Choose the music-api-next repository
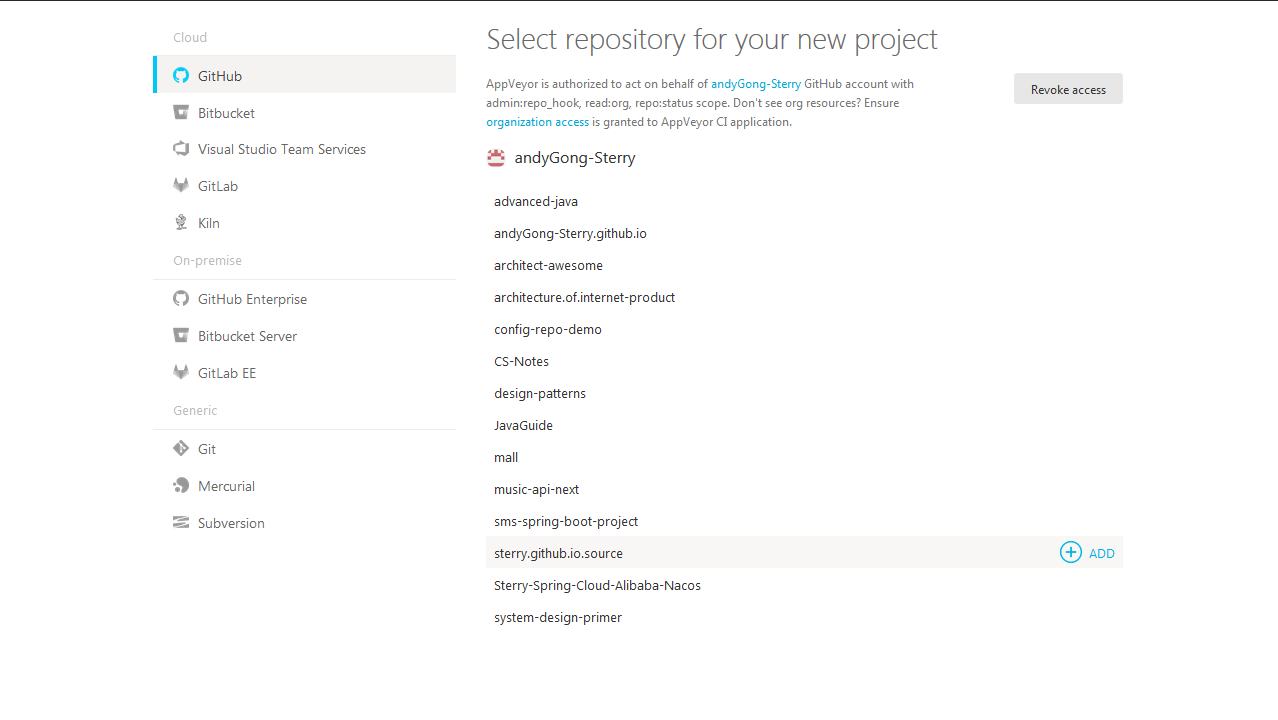1278x720 pixels. (804, 489)
